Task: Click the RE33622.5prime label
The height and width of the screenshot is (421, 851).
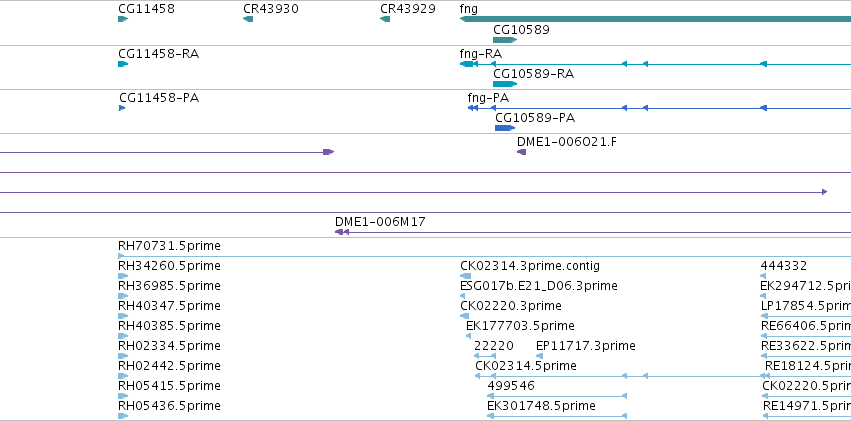Action: click(x=806, y=346)
